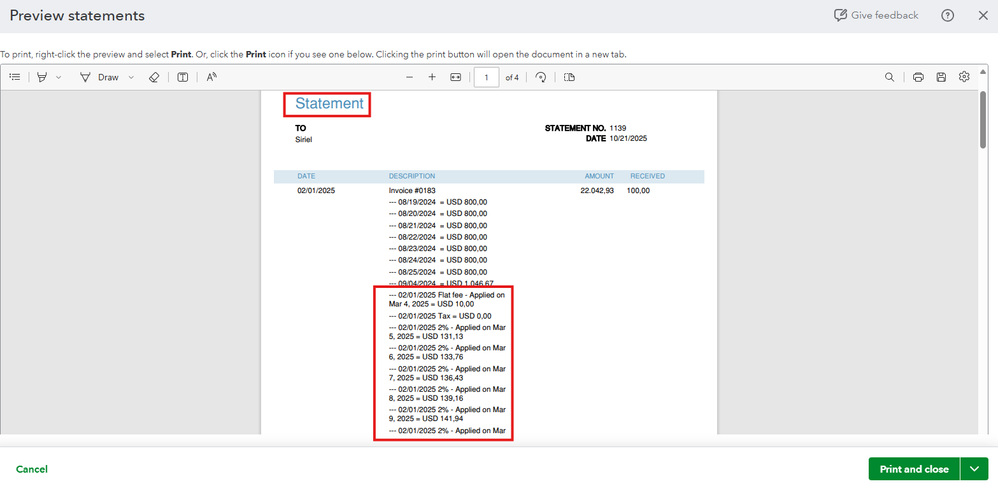Click the Statement title text
The width and height of the screenshot is (998, 488).
(330, 104)
